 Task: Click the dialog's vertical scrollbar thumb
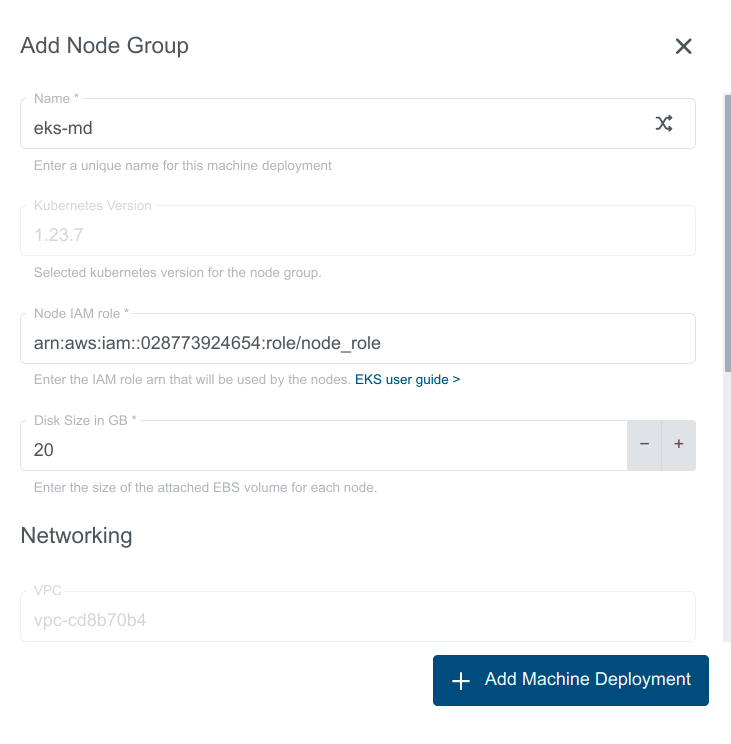pyautogui.click(x=727, y=230)
